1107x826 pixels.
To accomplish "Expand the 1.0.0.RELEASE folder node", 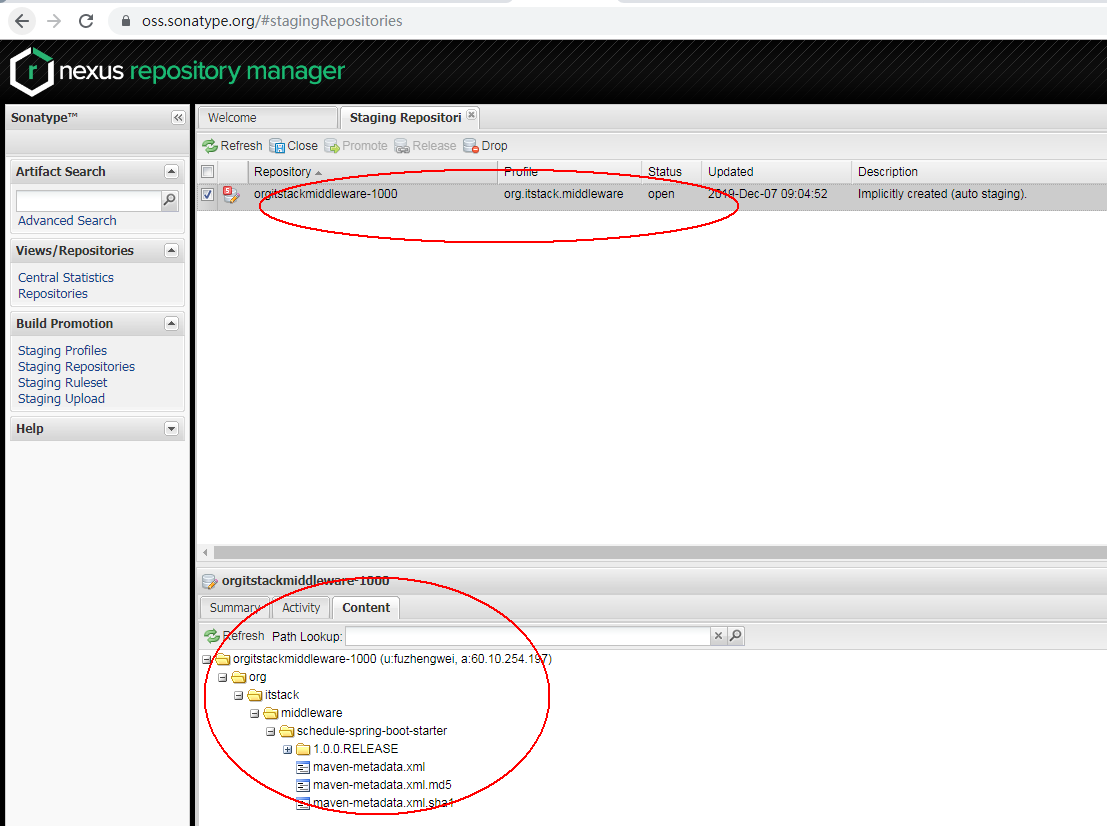I will click(x=287, y=749).
